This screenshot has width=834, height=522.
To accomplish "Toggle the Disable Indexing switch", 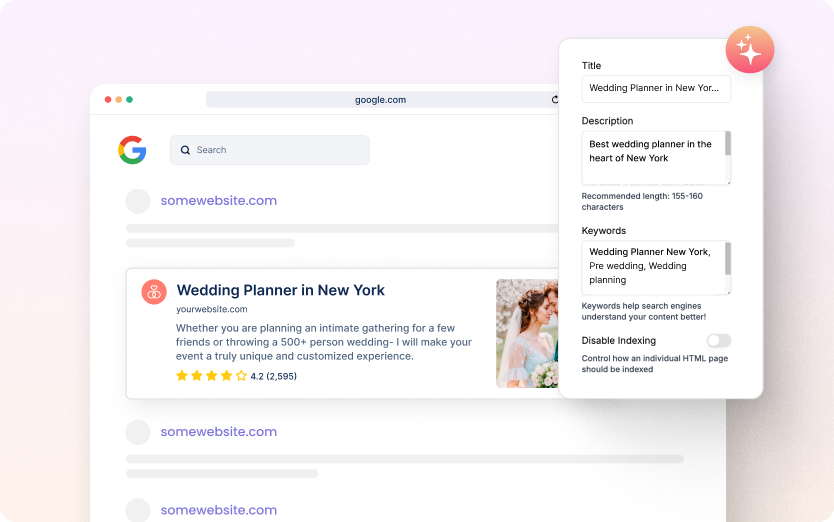I will pyautogui.click(x=718, y=341).
